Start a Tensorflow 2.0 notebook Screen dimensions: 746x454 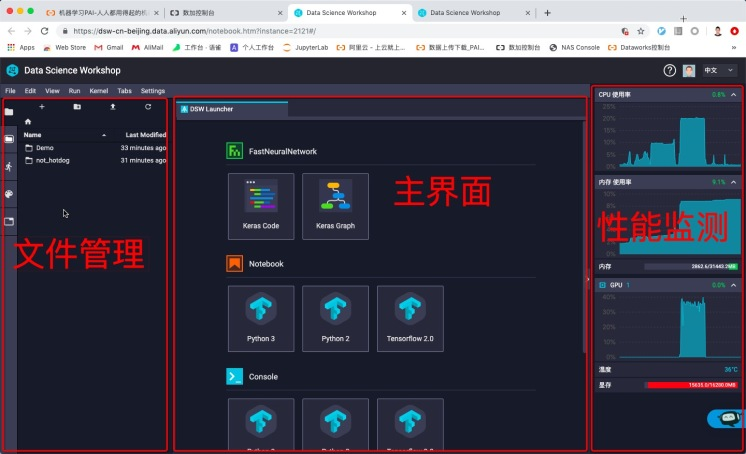click(410, 318)
